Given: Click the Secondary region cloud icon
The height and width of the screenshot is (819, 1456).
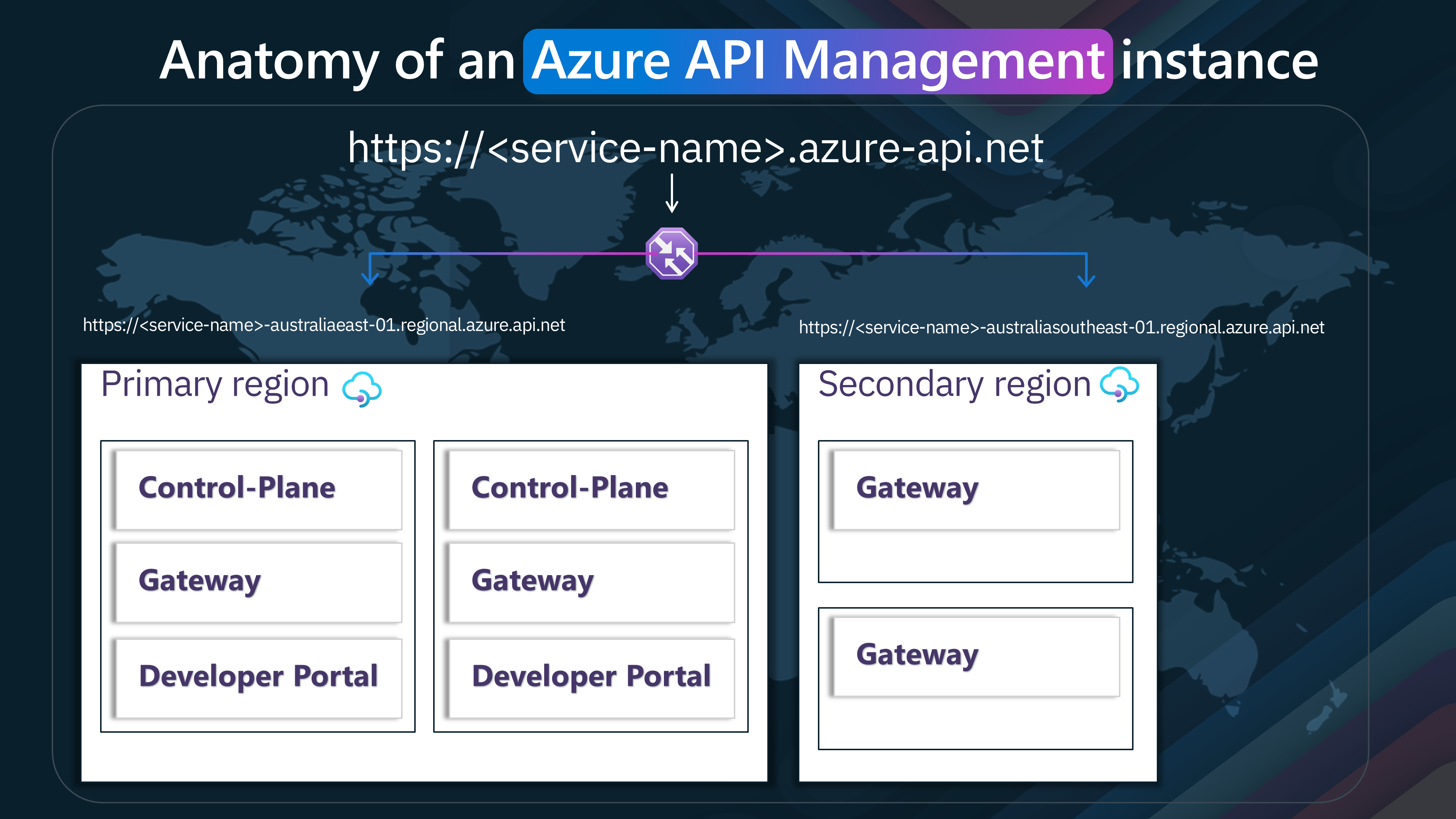Looking at the screenshot, I should pos(1119,384).
